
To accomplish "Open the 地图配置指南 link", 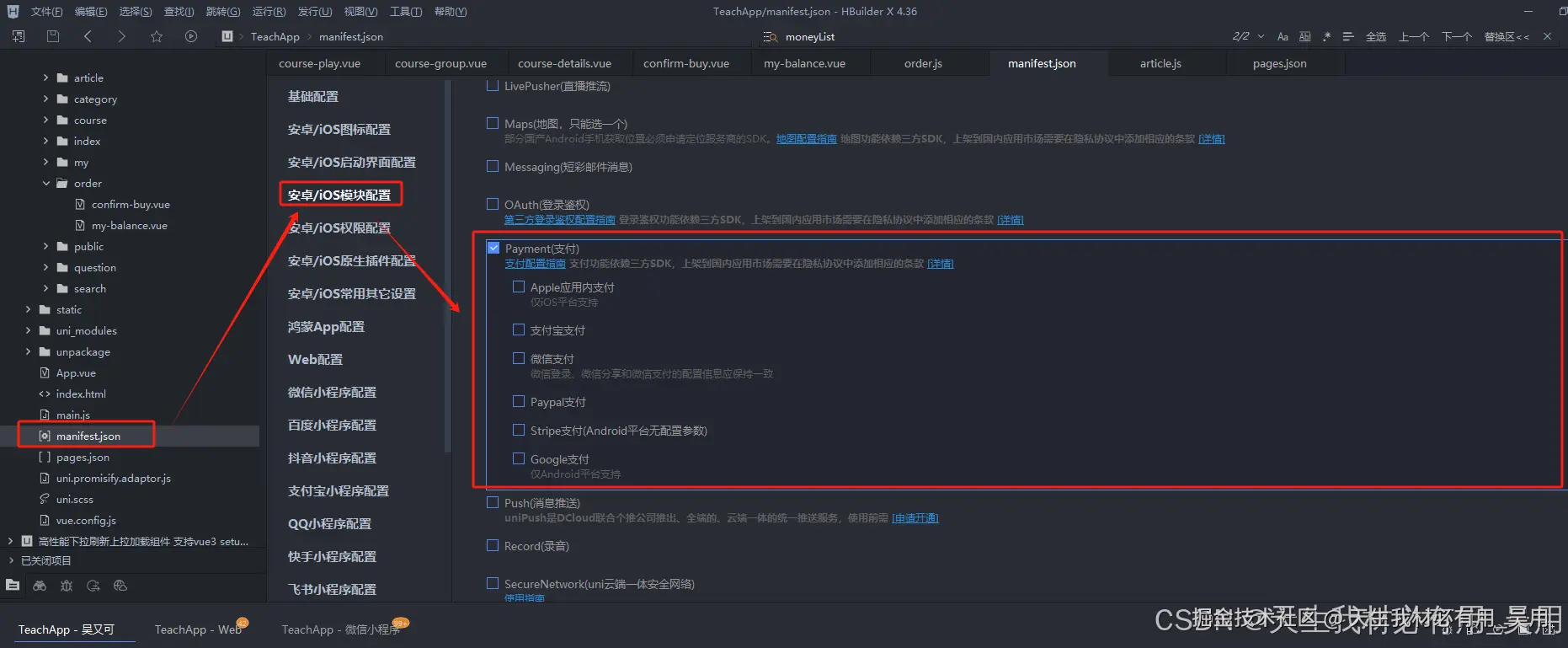I will point(807,139).
